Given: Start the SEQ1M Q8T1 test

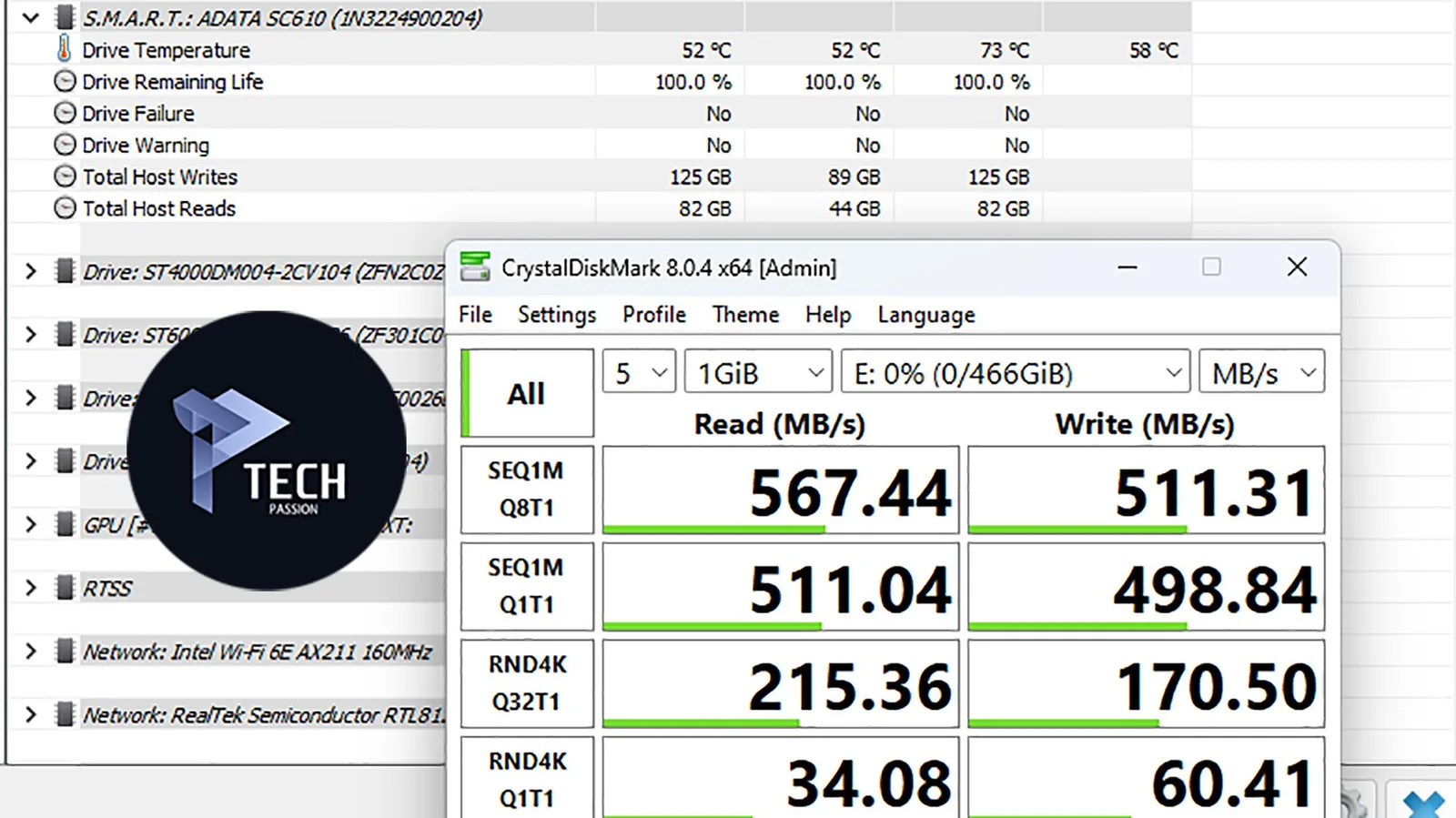Looking at the screenshot, I should (x=527, y=490).
